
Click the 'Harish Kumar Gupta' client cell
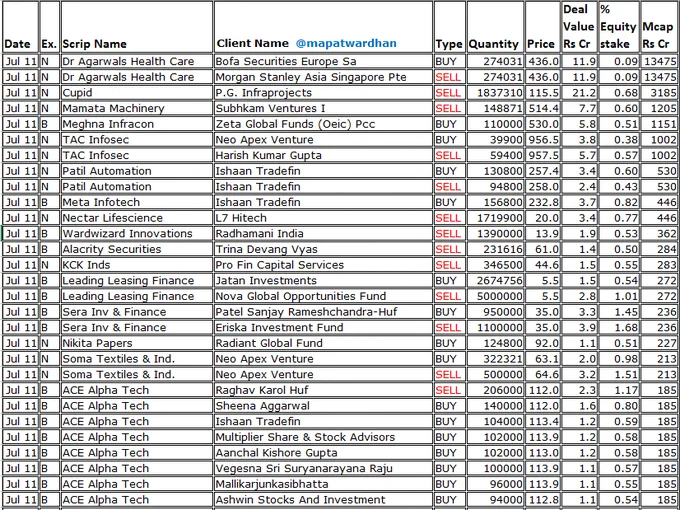(323, 155)
